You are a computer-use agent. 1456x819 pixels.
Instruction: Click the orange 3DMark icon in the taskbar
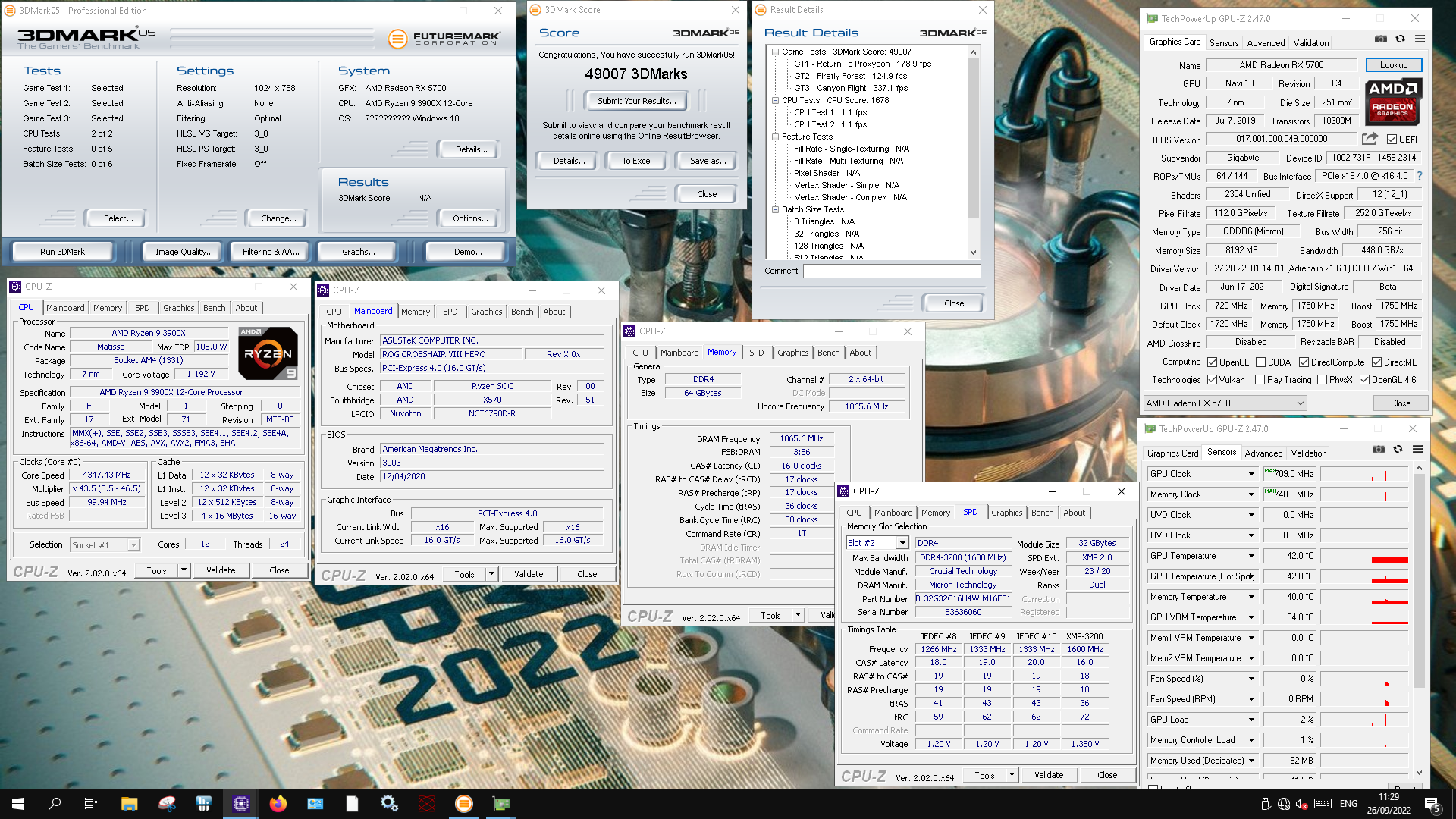(464, 804)
